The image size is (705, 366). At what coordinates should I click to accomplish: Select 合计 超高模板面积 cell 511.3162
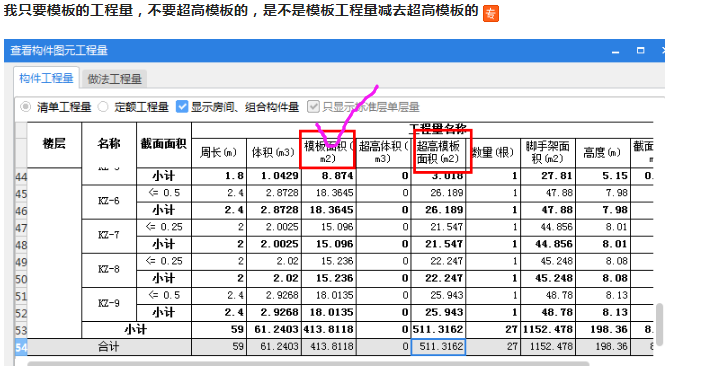point(438,347)
